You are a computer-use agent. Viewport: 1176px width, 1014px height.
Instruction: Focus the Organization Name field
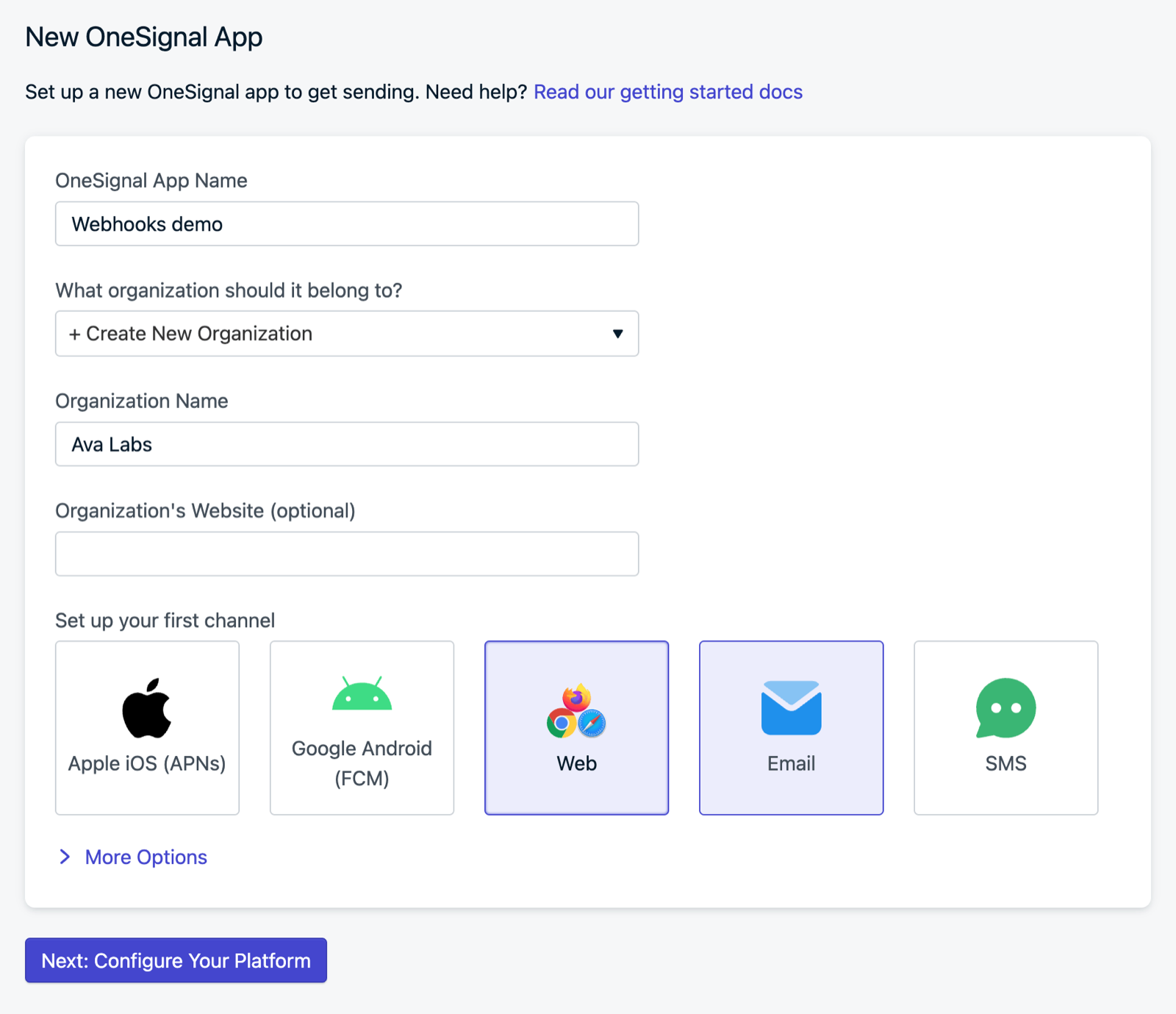(347, 444)
